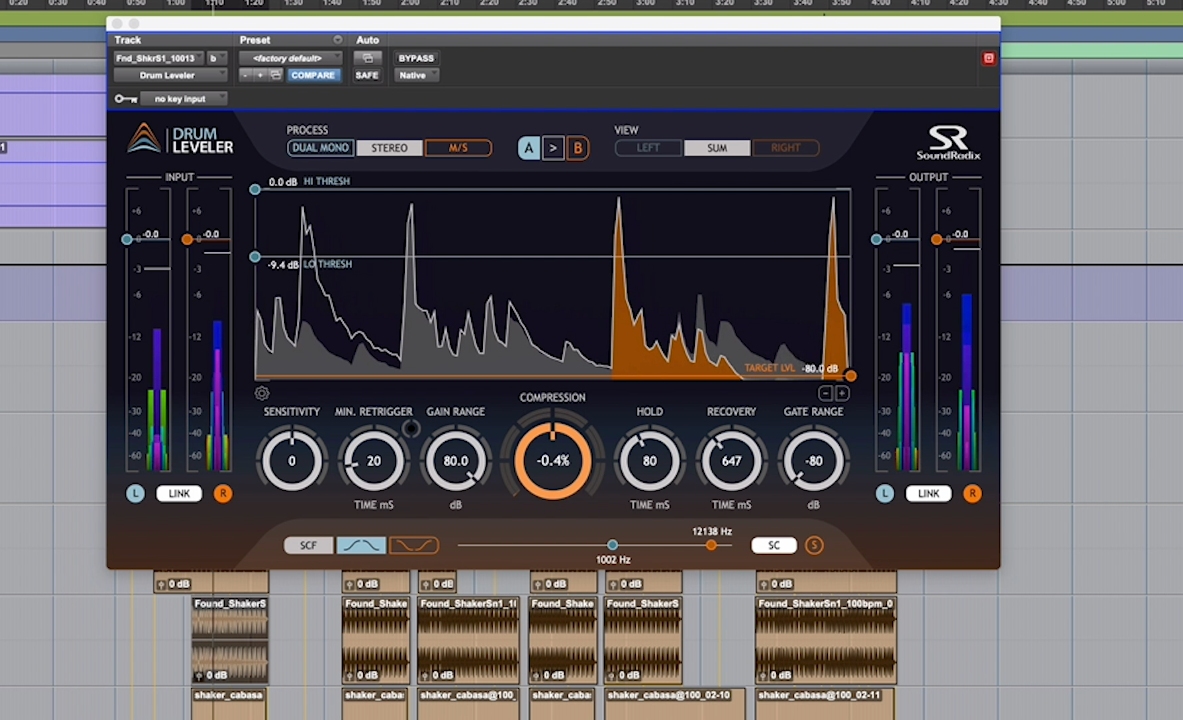Click the sidechain solo S icon

point(814,545)
